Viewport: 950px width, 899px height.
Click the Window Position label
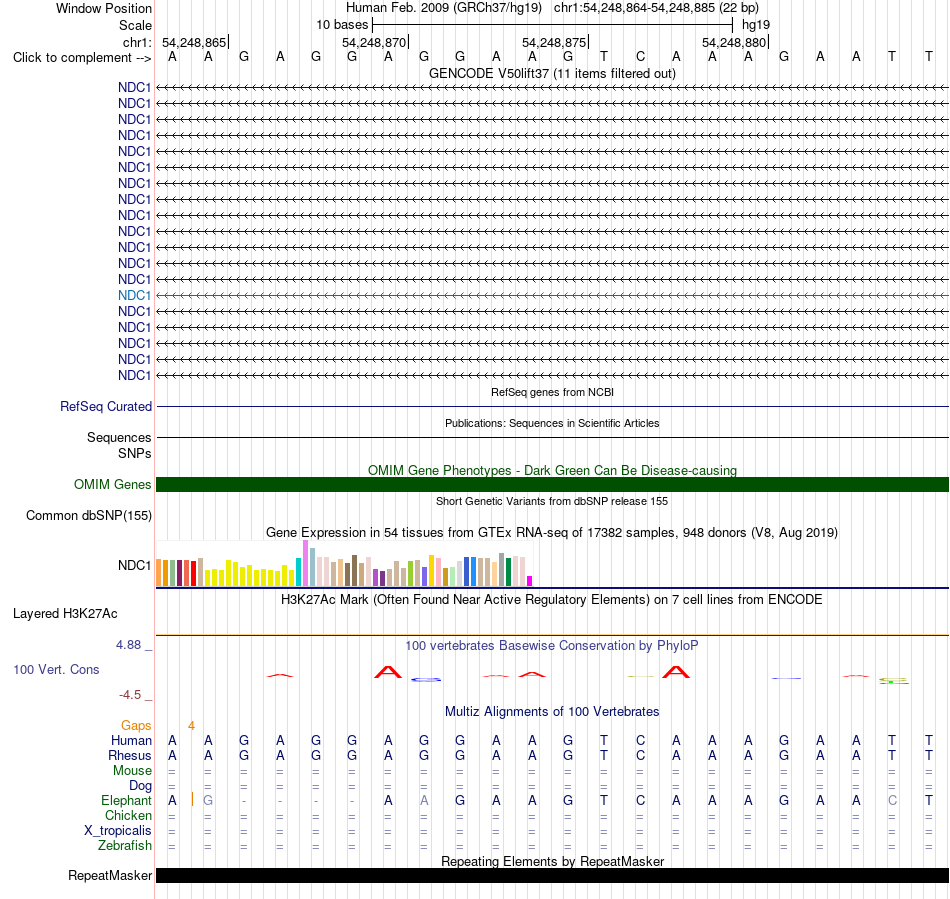click(104, 8)
